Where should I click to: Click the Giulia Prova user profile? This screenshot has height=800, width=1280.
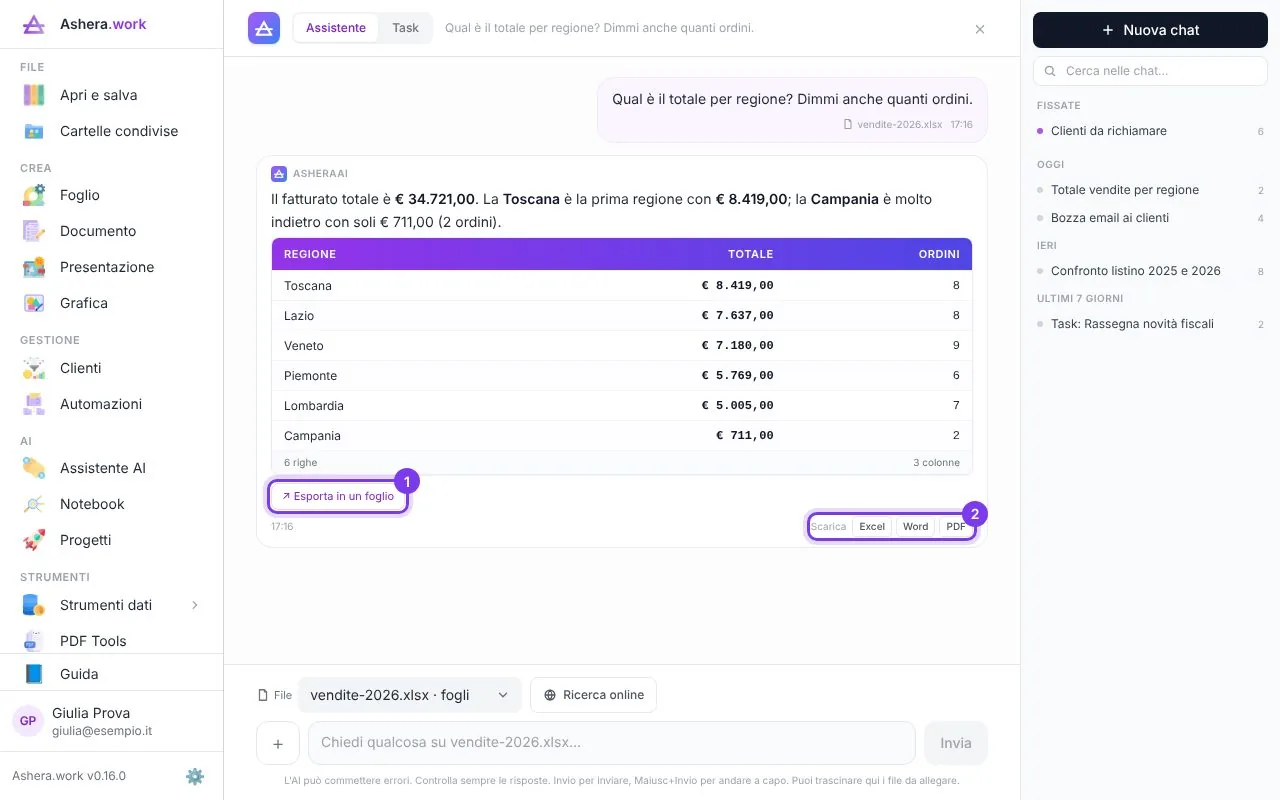point(111,721)
